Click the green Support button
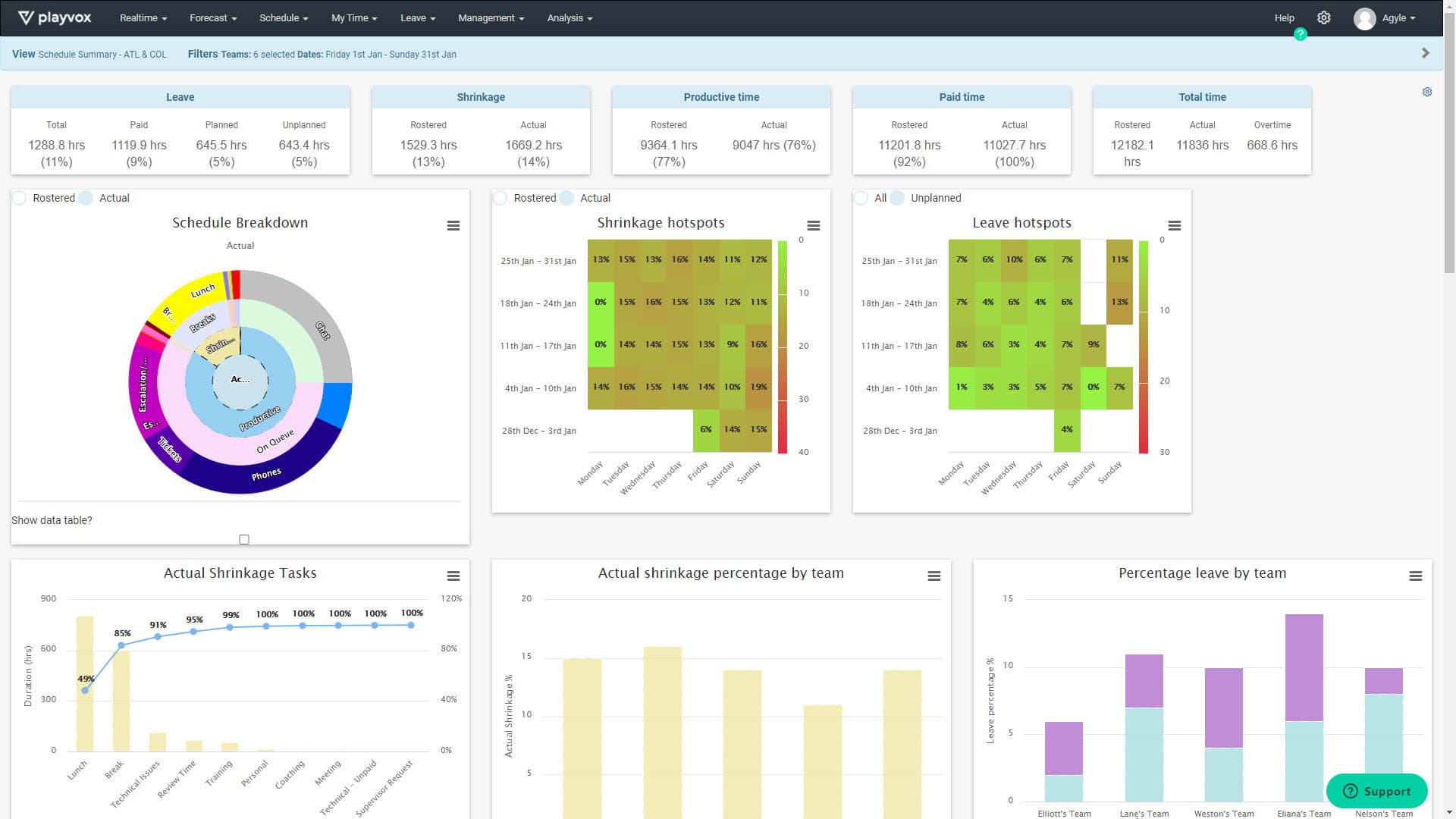The width and height of the screenshot is (1456, 819). click(1377, 791)
